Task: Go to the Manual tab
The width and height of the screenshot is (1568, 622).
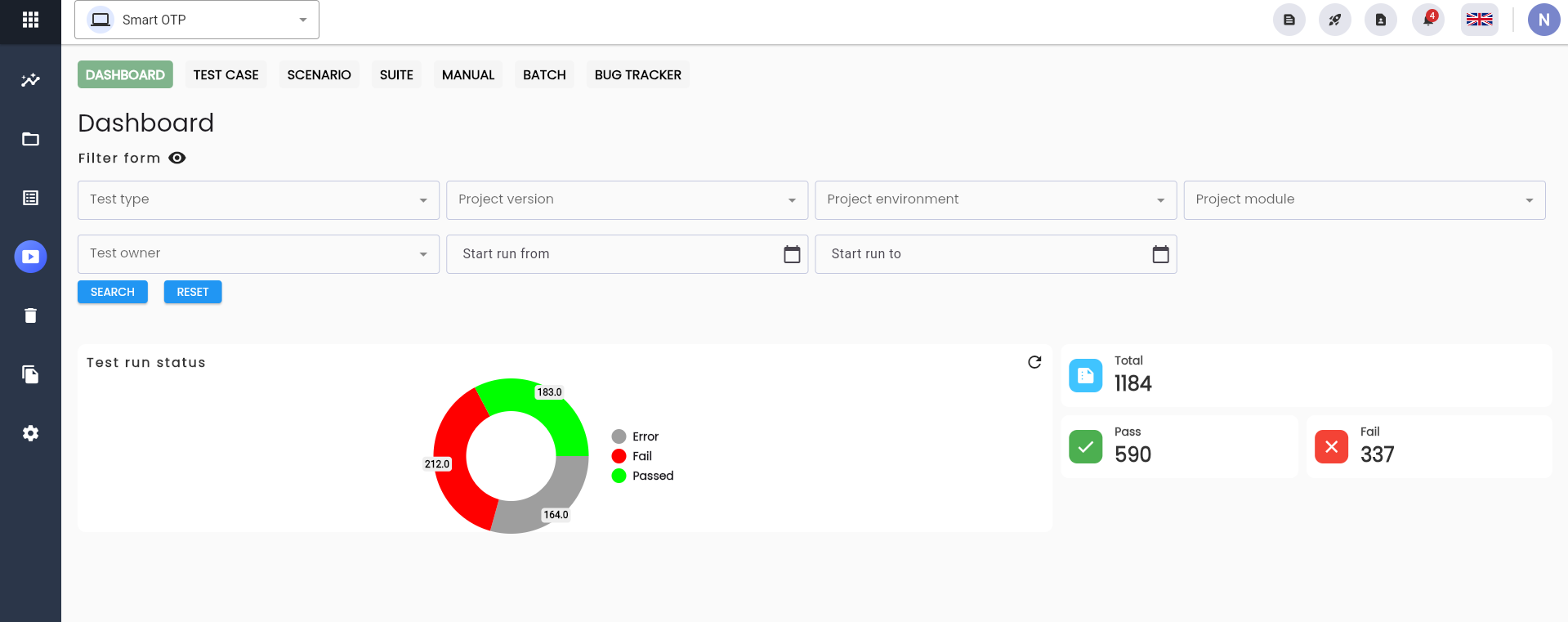Action: click(x=468, y=74)
